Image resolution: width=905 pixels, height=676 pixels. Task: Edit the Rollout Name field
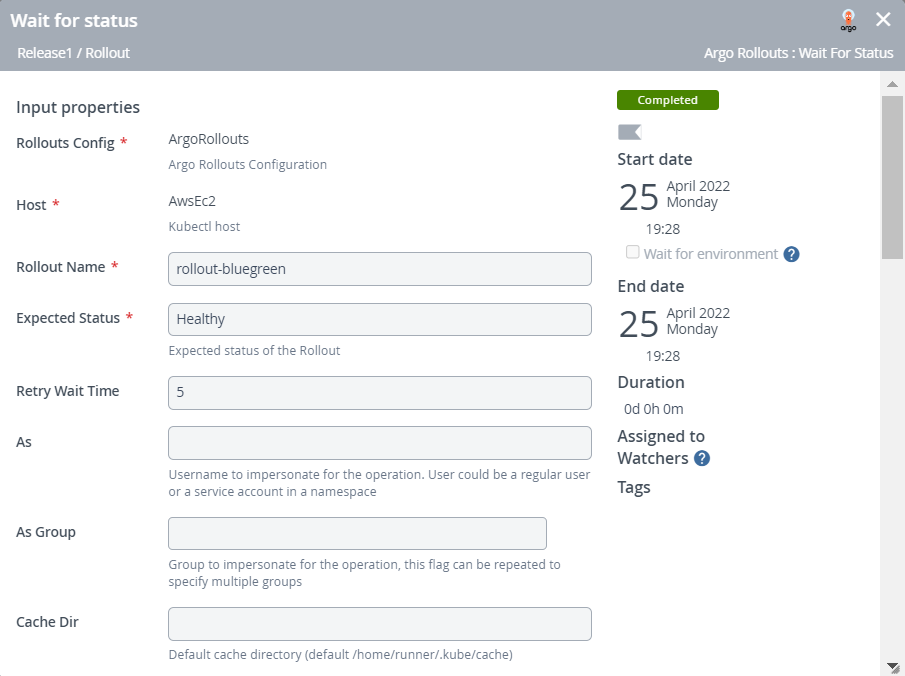(x=380, y=269)
